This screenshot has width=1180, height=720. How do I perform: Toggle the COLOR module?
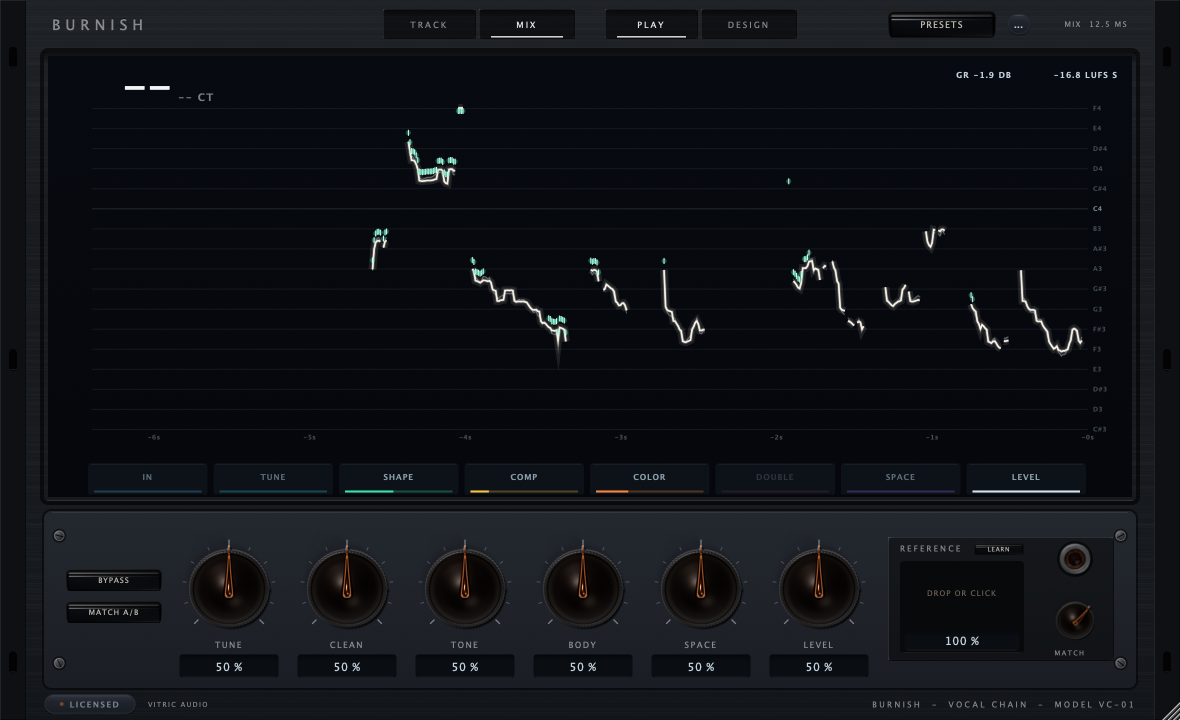[x=649, y=479]
